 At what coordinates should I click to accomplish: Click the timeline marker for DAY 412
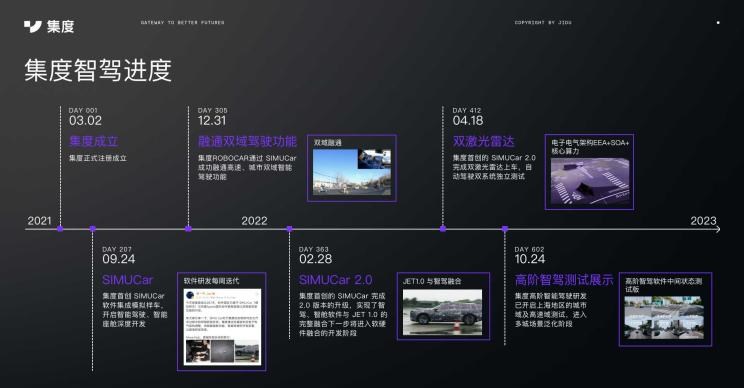443,229
